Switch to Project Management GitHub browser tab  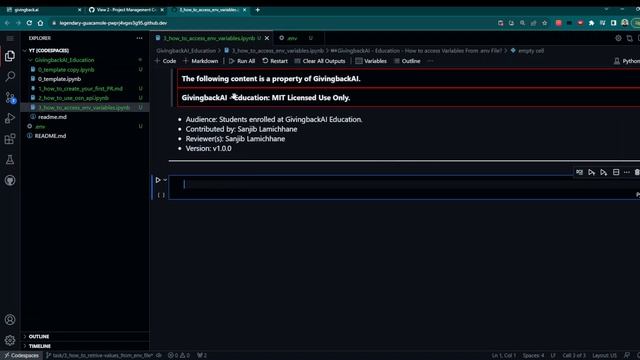pos(126,10)
